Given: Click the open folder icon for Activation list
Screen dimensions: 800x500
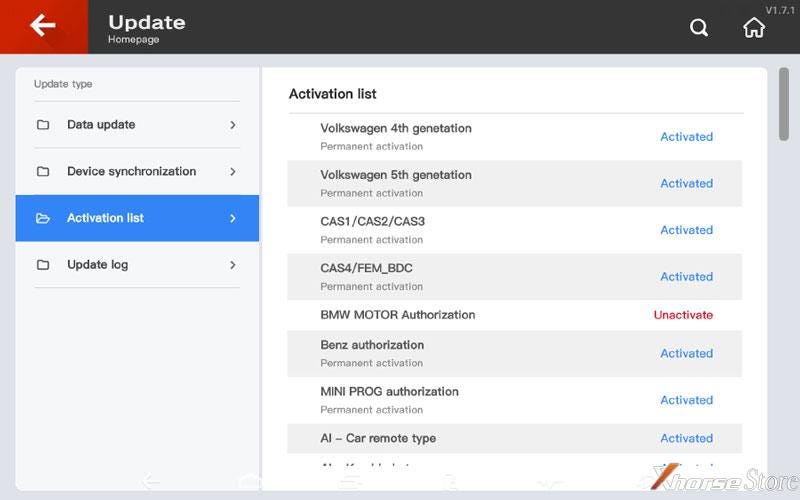Looking at the screenshot, I should coord(43,218).
